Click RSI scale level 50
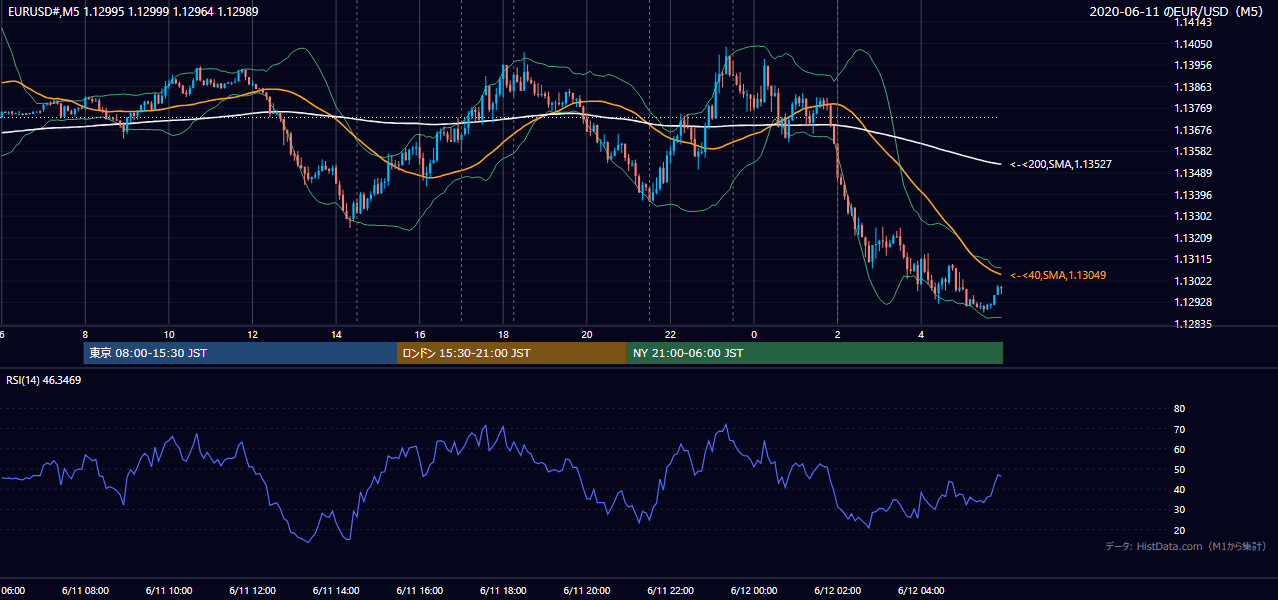 pyautogui.click(x=1179, y=470)
